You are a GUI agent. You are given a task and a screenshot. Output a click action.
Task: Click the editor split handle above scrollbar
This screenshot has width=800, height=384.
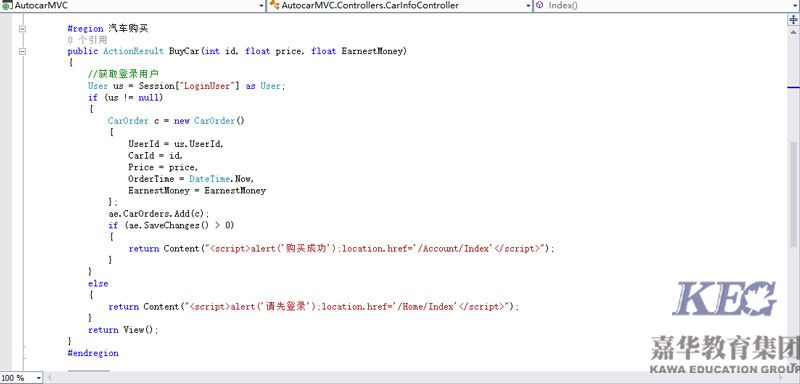point(793,19)
